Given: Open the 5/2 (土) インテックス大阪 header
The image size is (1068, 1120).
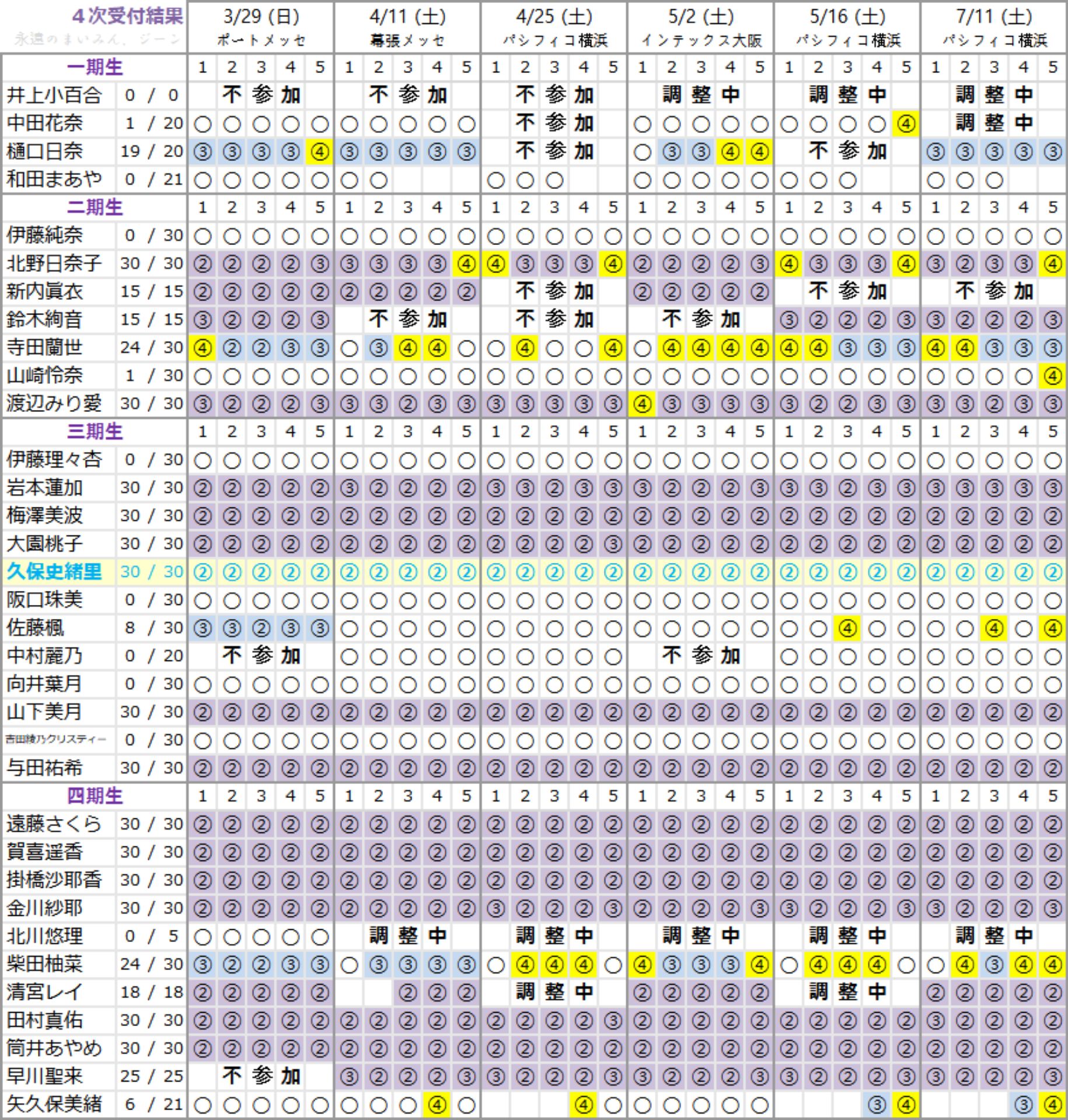Looking at the screenshot, I should point(700,27).
